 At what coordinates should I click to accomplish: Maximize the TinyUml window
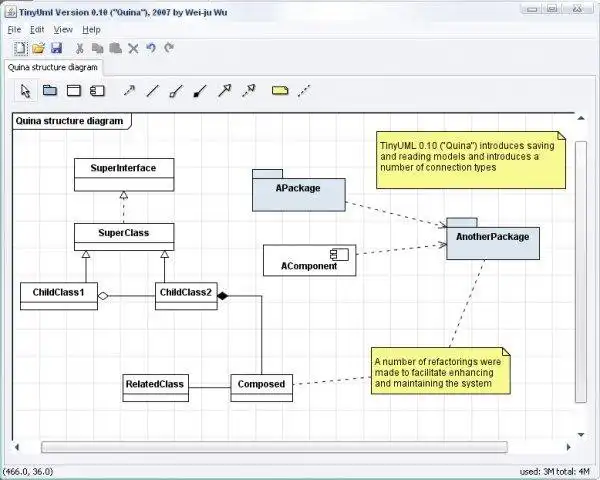pos(552,9)
